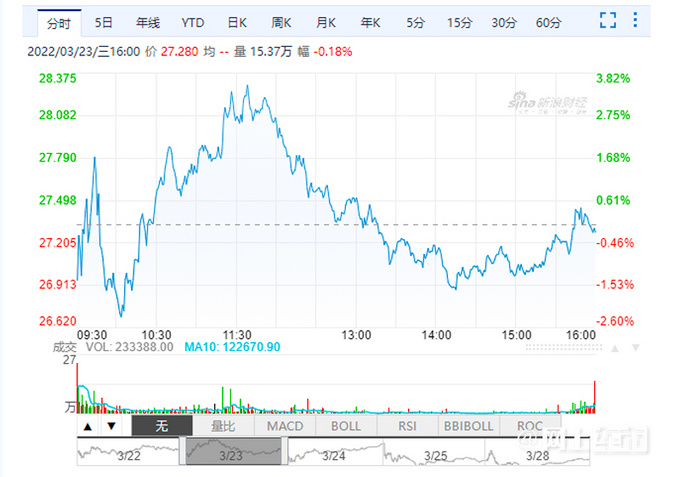Select the 15分 interval tab
Image resolution: width=680 pixels, height=477 pixels.
[459, 23]
